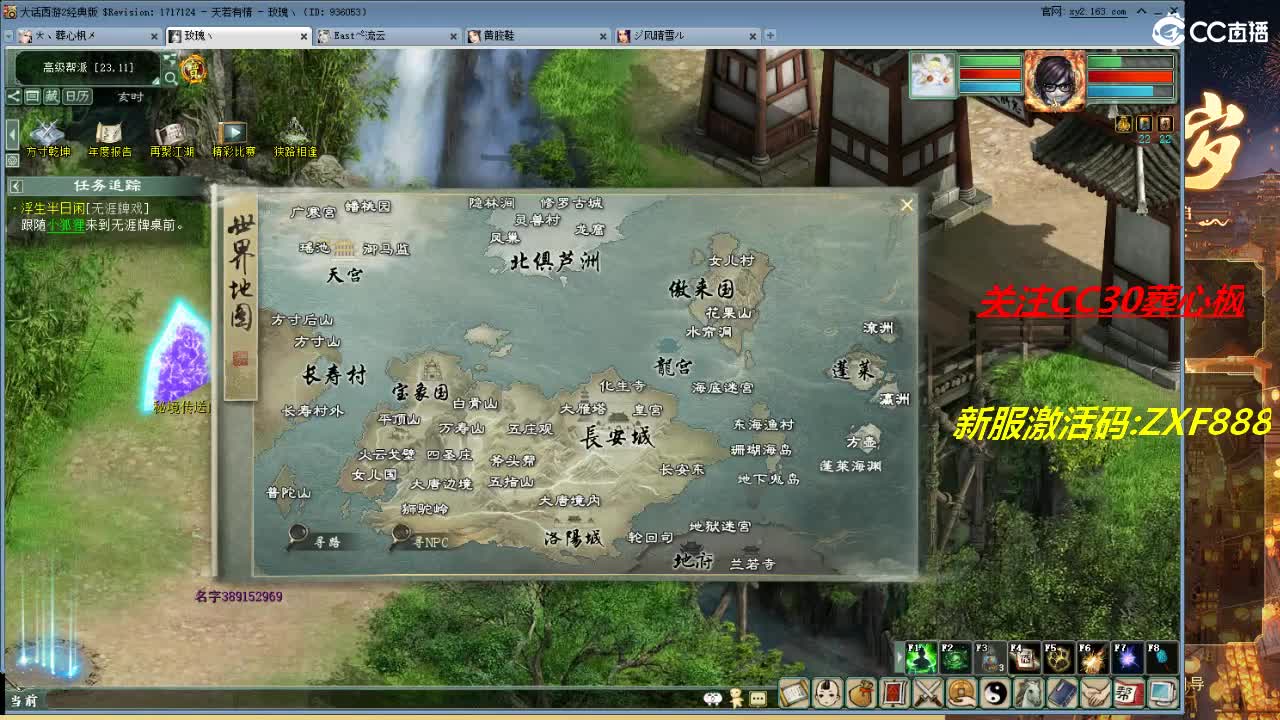The image size is (1280, 720).
Task: Expand the skill hotbar arrow beside F1
Action: pos(900,658)
